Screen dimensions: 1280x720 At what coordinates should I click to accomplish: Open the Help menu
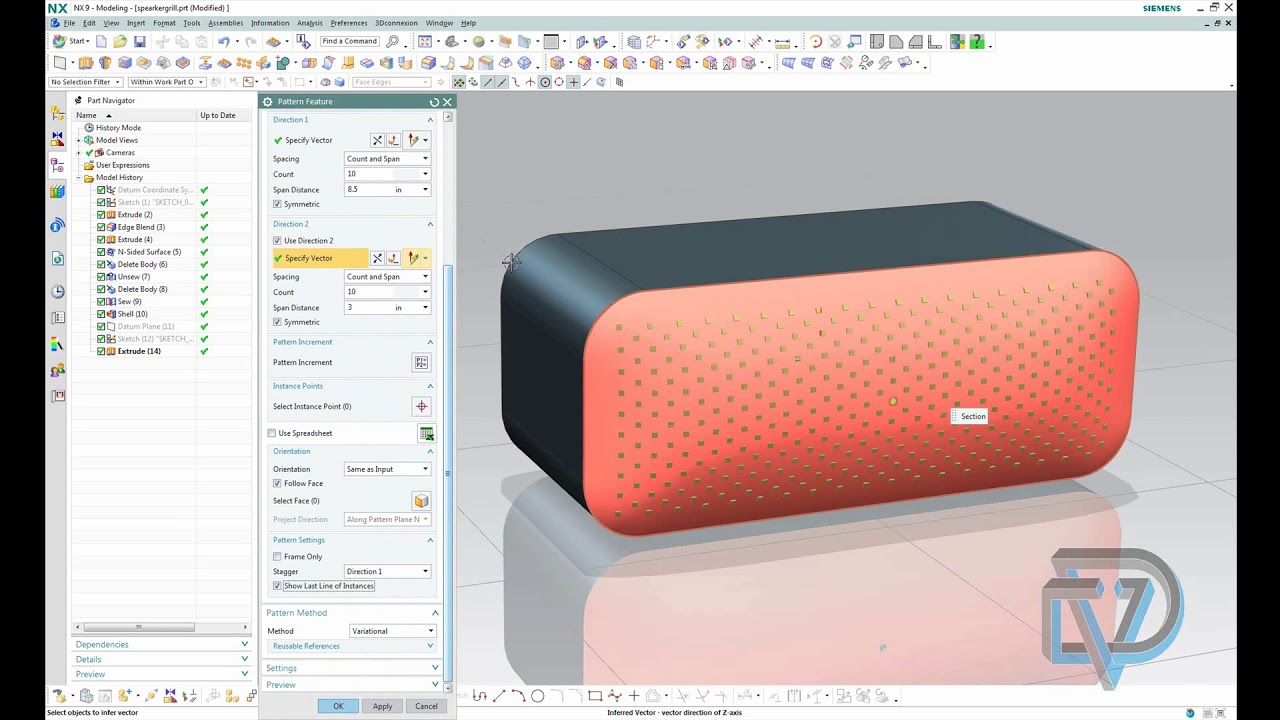click(x=468, y=22)
